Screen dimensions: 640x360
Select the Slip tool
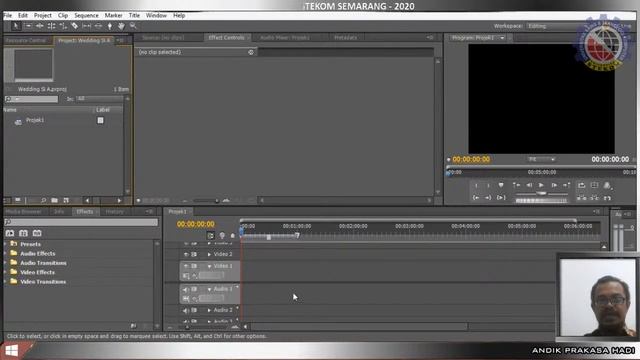(87, 26)
